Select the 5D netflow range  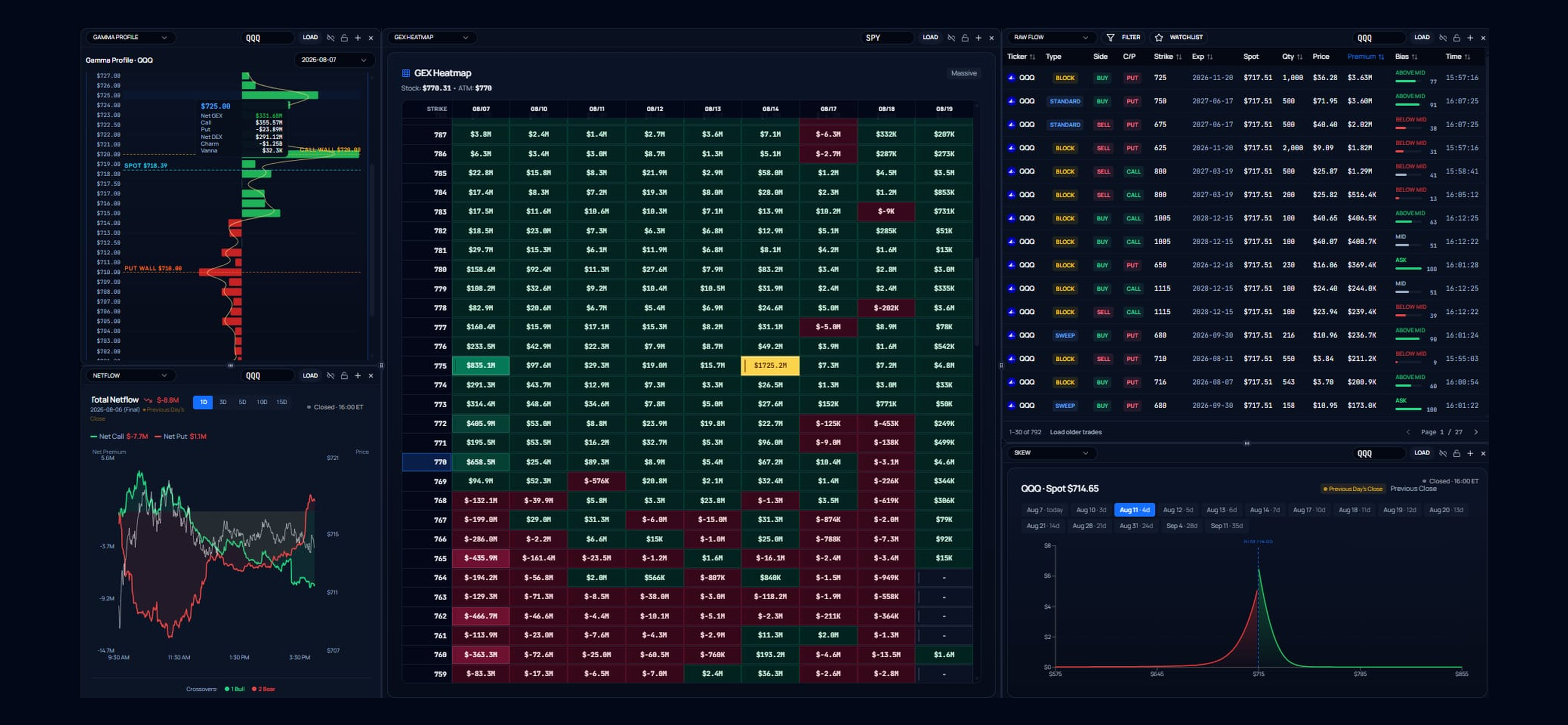click(x=242, y=403)
